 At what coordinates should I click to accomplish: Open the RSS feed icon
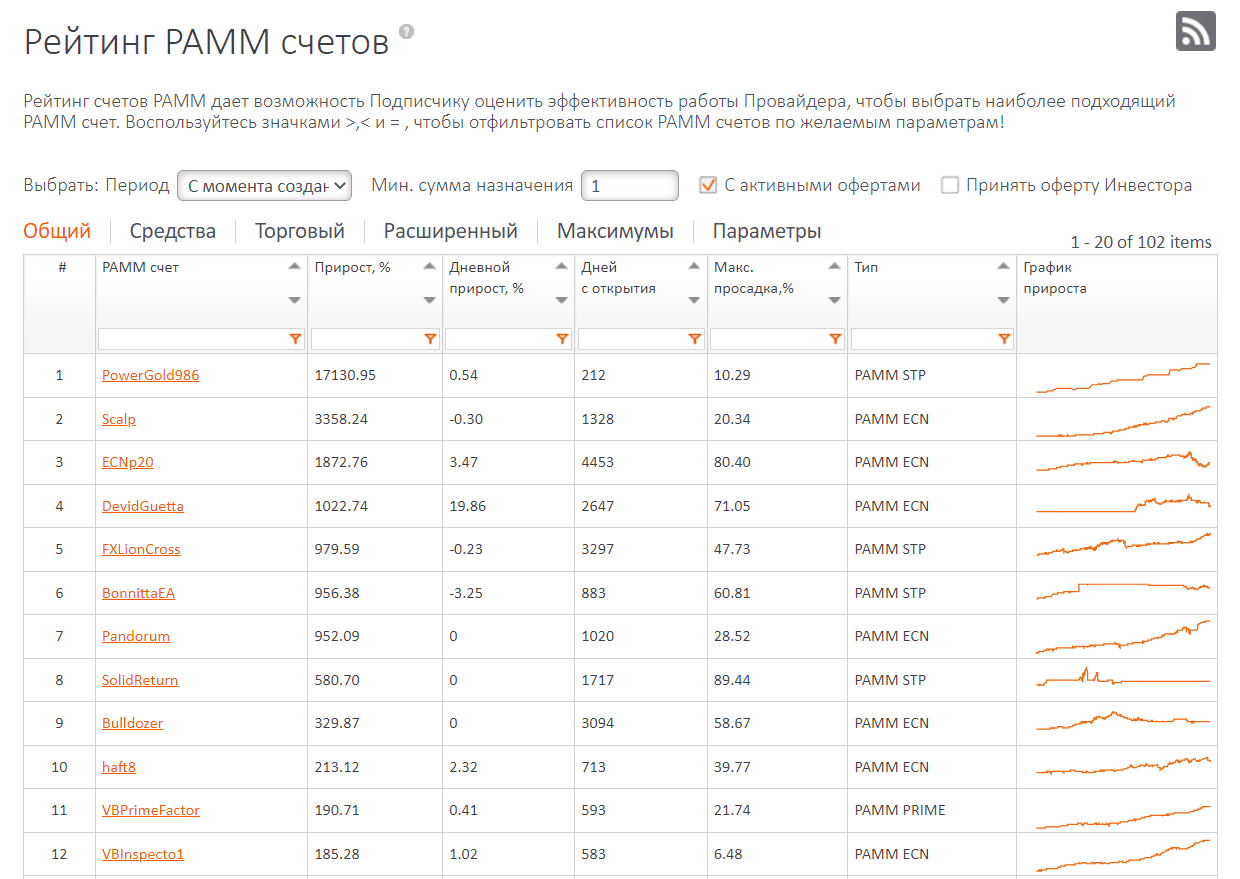(1195, 30)
